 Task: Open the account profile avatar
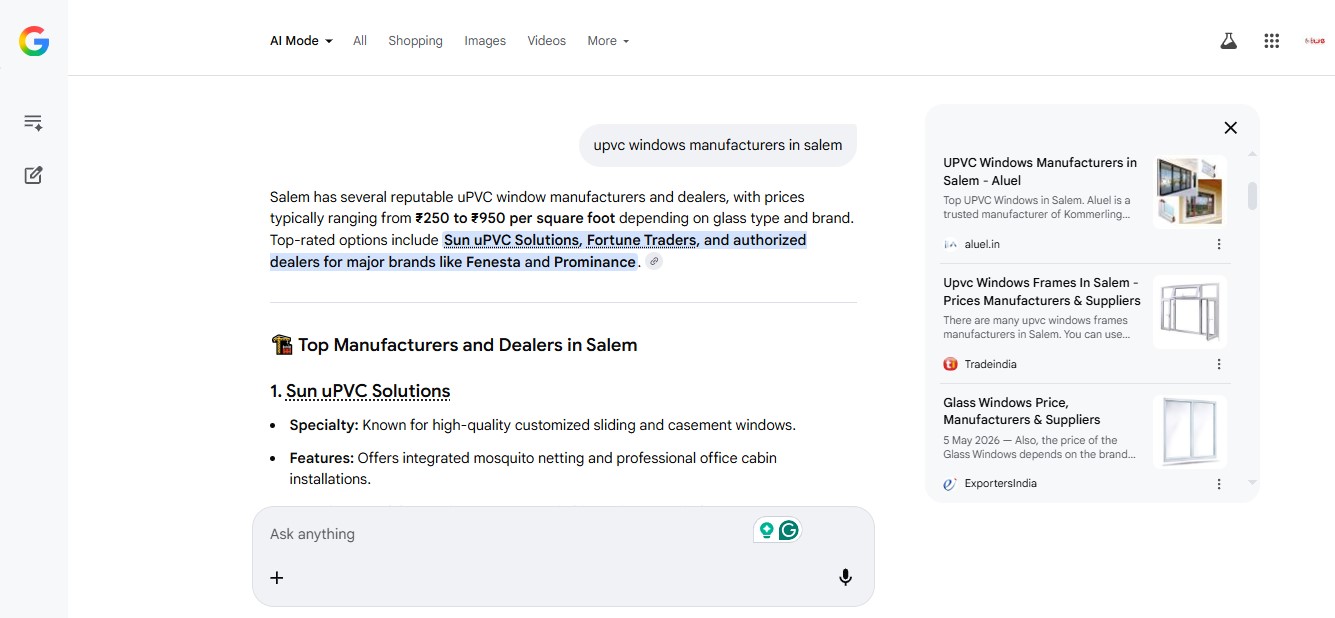point(1314,41)
